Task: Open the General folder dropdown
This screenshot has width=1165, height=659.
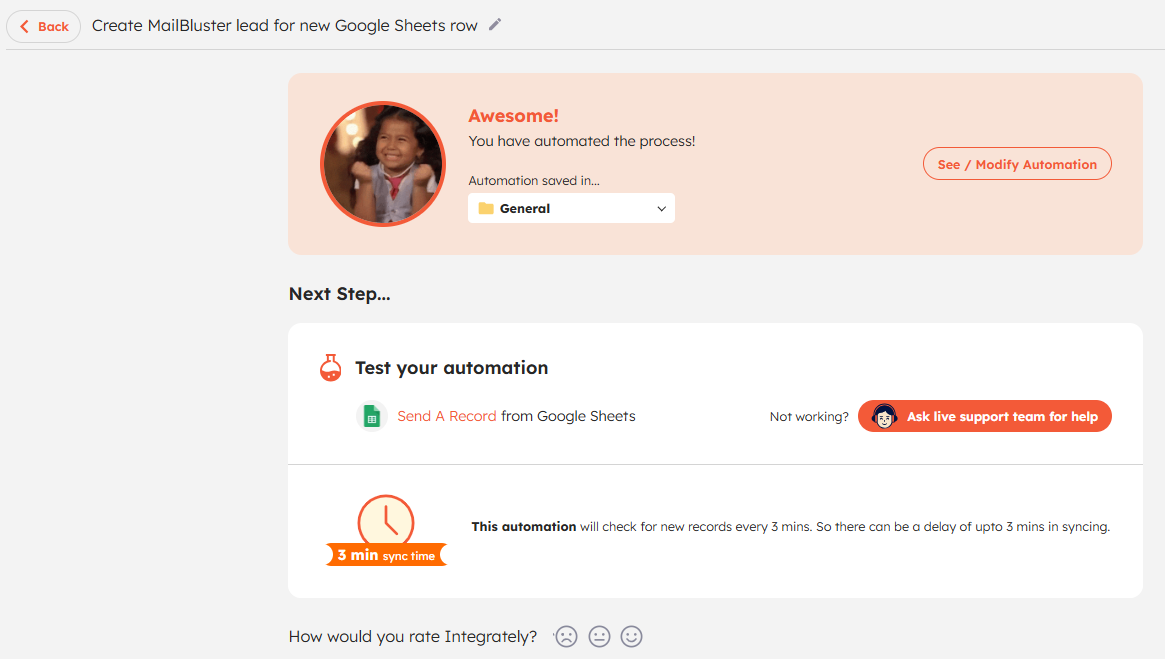Action: point(571,208)
